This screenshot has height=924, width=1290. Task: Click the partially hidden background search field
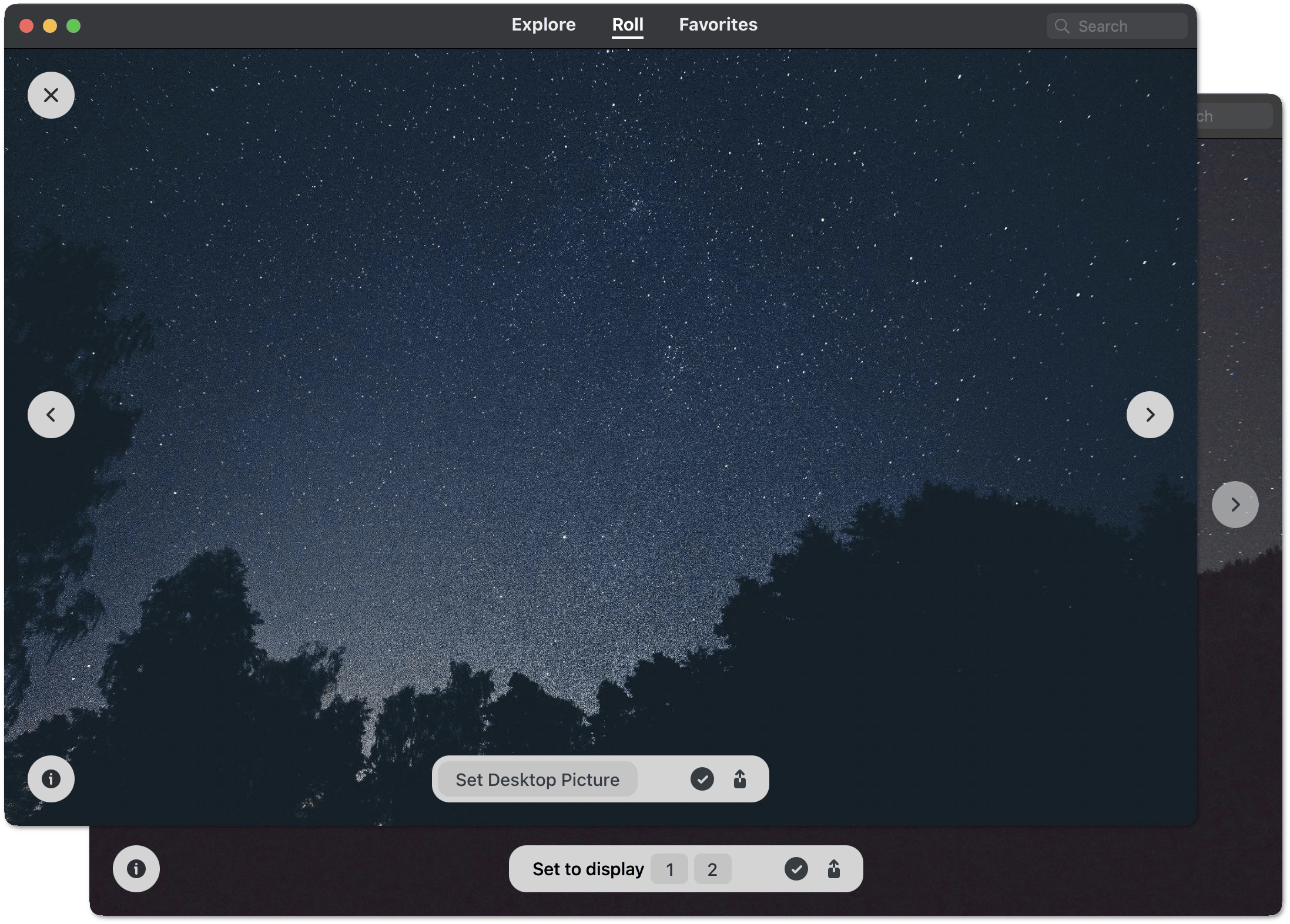(1234, 116)
